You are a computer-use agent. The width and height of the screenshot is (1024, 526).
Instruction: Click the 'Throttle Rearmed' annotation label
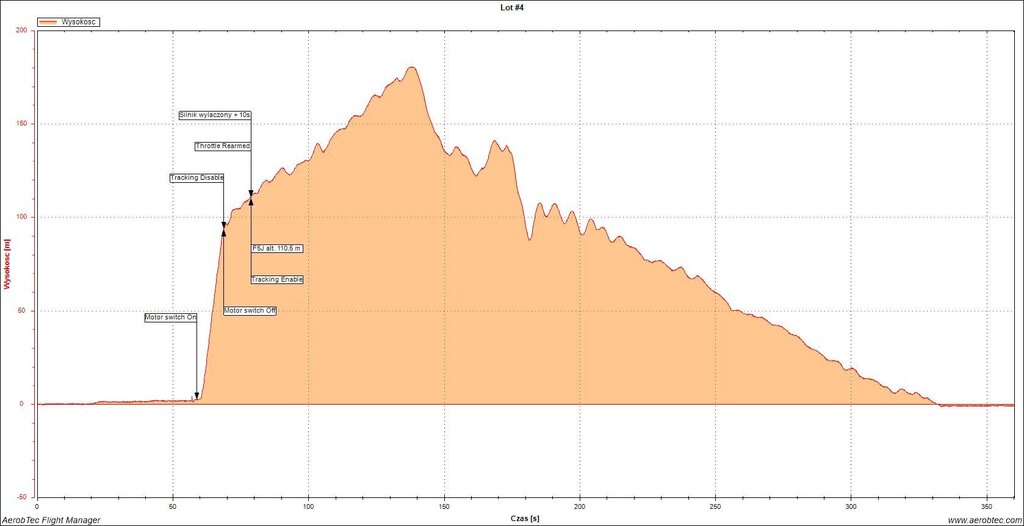[223, 147]
